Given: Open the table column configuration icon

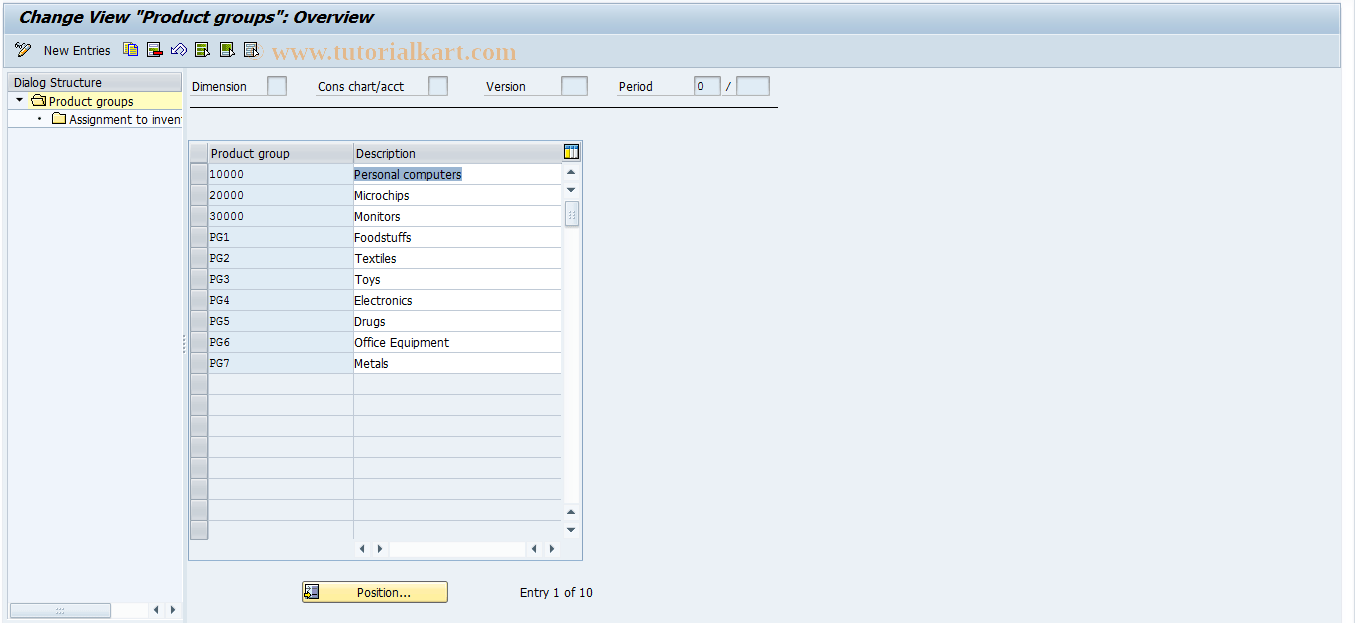Looking at the screenshot, I should click(571, 151).
